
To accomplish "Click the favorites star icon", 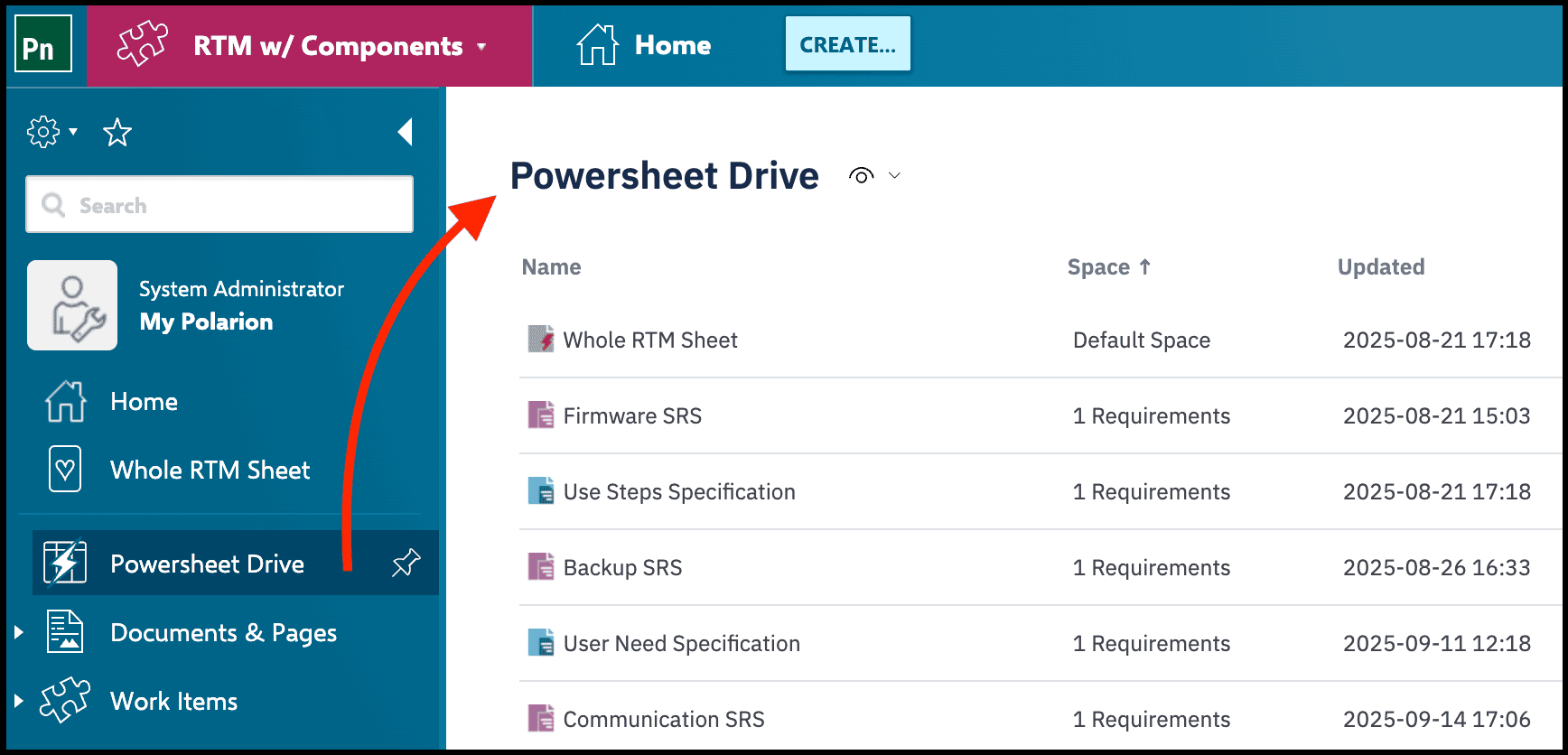I will [117, 133].
